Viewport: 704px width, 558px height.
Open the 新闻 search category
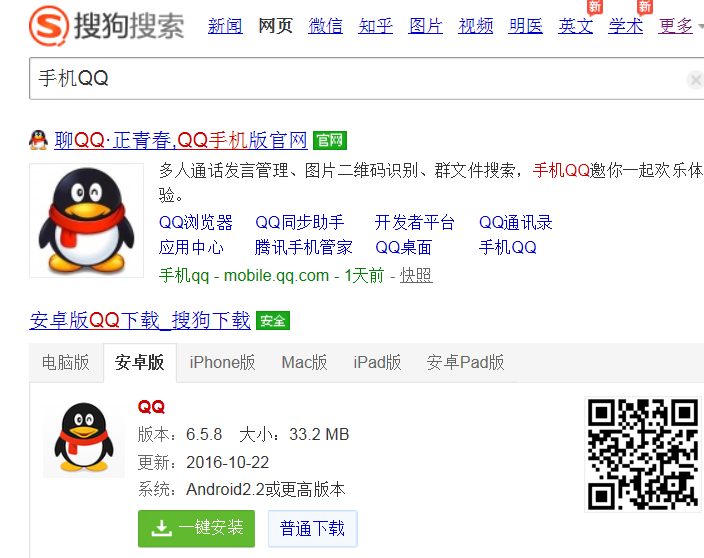pyautogui.click(x=225, y=26)
